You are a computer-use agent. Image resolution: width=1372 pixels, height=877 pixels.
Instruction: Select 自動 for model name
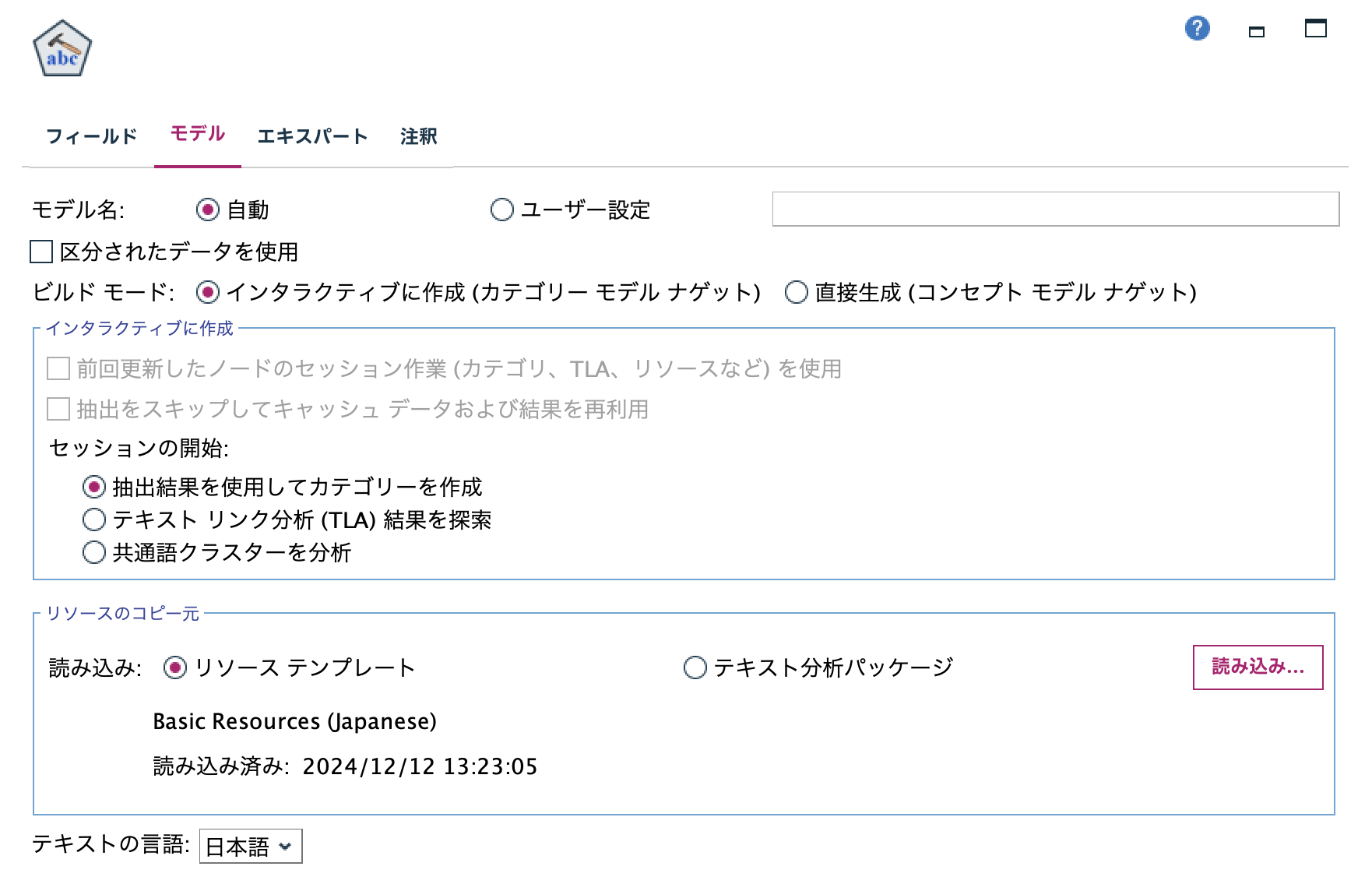click(x=206, y=209)
